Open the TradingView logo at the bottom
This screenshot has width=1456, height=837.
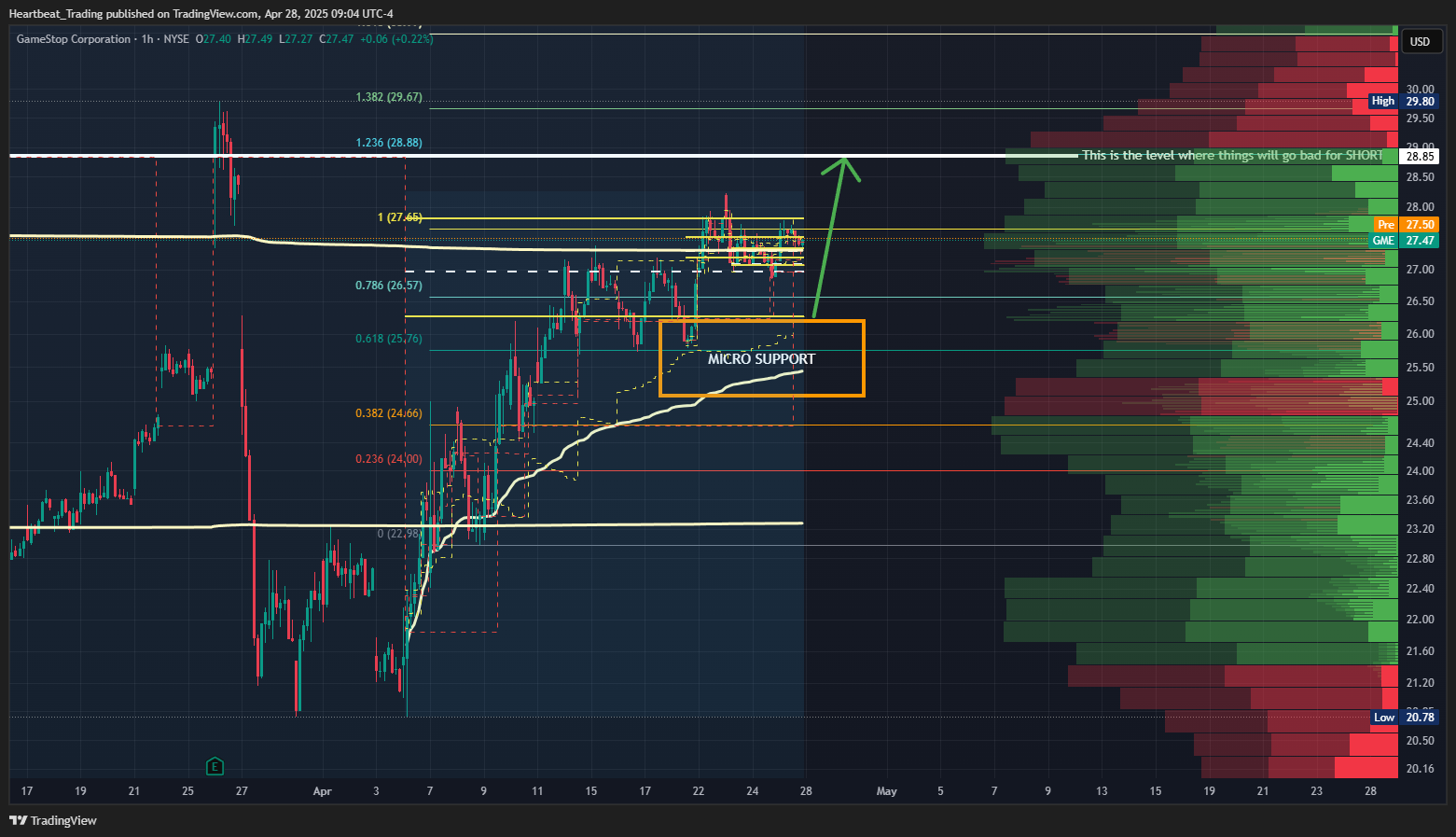[x=53, y=820]
